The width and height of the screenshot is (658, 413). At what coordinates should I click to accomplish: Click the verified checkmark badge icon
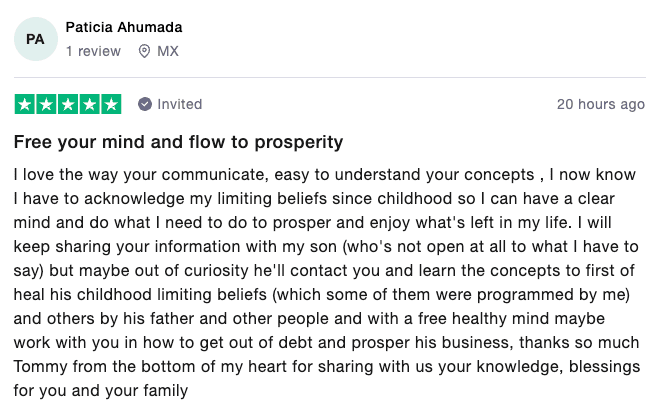tap(145, 104)
